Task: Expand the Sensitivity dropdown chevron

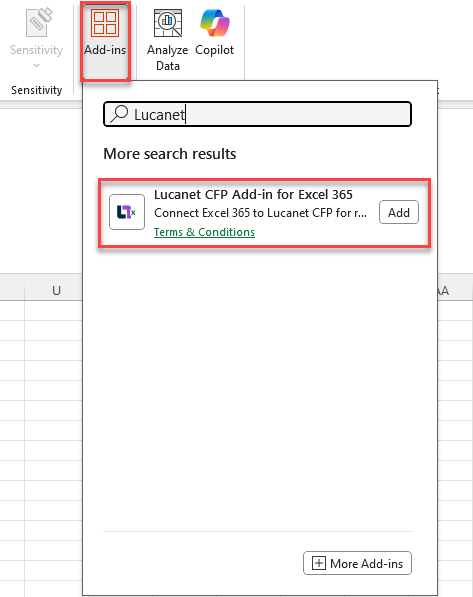Action: point(37,65)
